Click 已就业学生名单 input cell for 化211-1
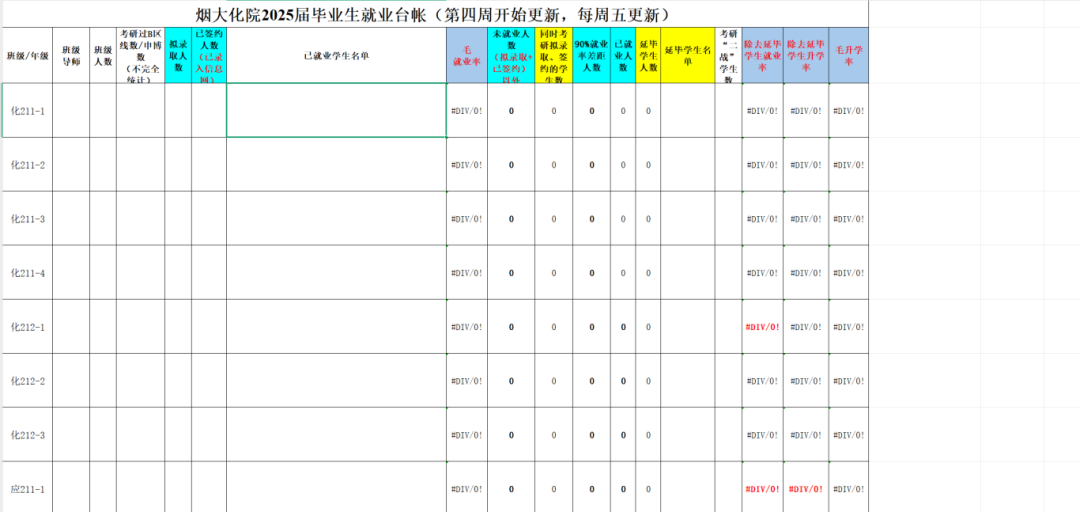 coord(336,110)
